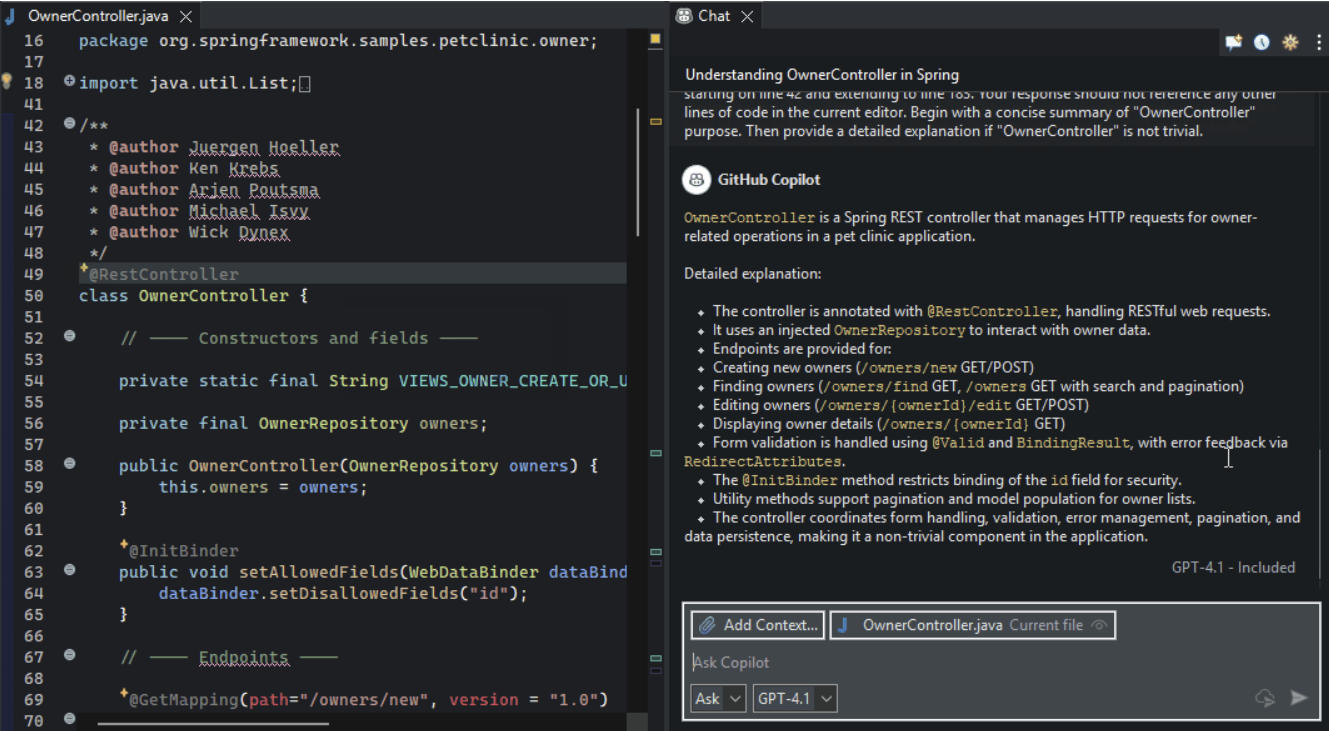The height and width of the screenshot is (731, 1329).
Task: Click the yellow warning marker atop overview ruler
Action: click(656, 40)
